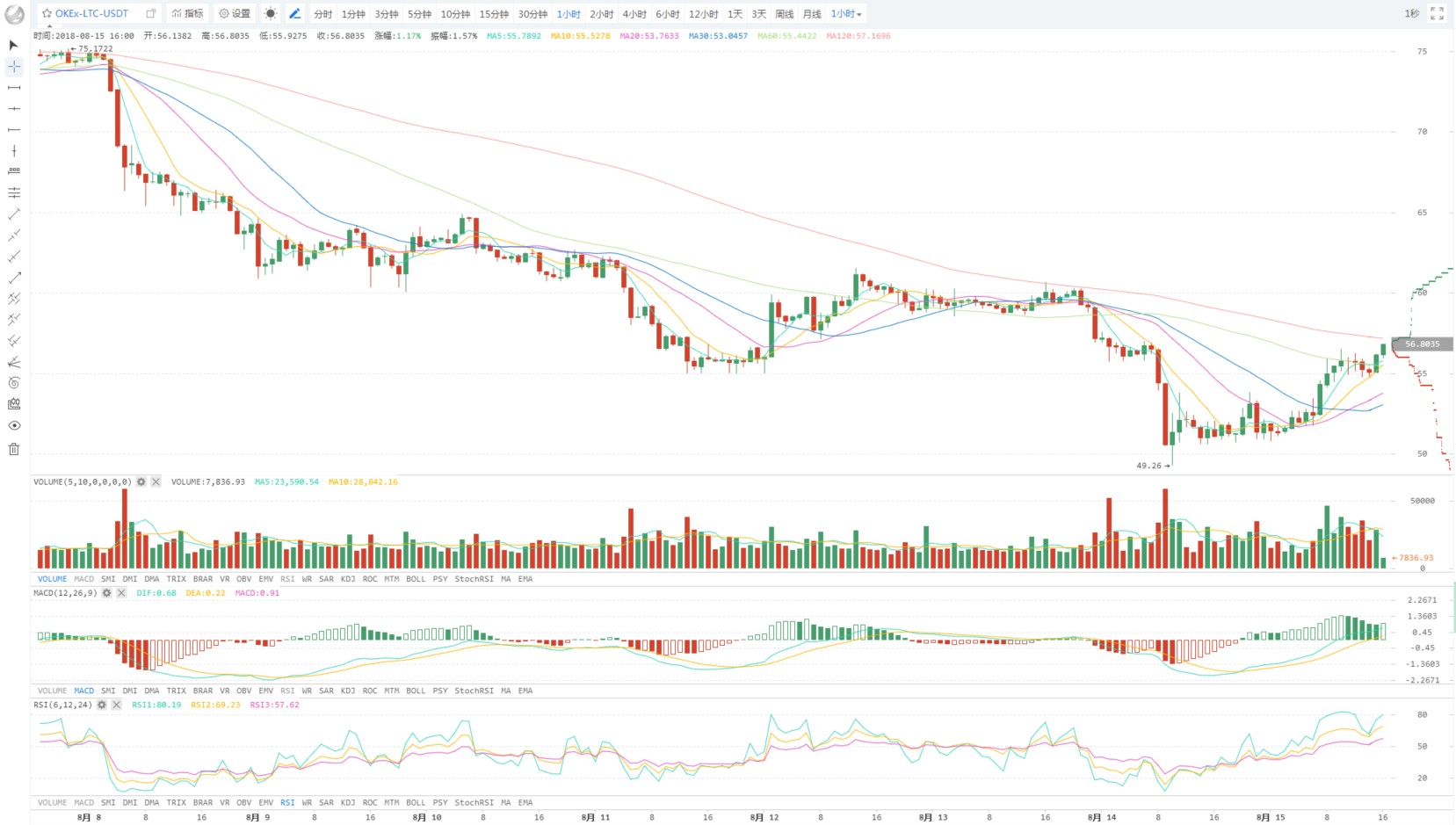Switch first sub-panel to KDJ indicator
The height and width of the screenshot is (825, 1456).
pos(348,579)
